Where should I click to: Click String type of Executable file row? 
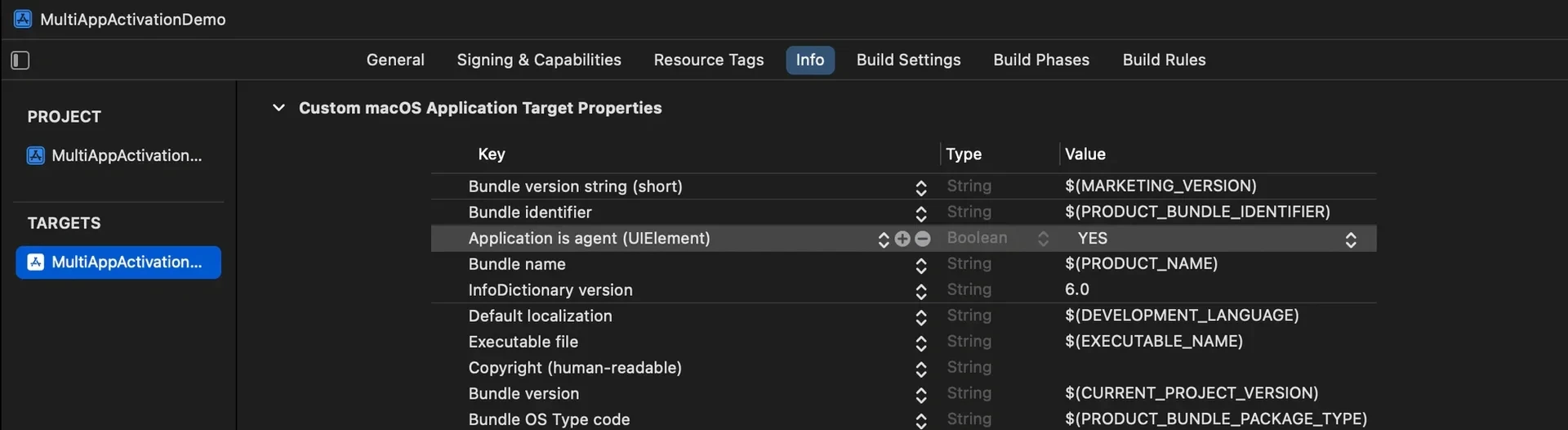(969, 342)
